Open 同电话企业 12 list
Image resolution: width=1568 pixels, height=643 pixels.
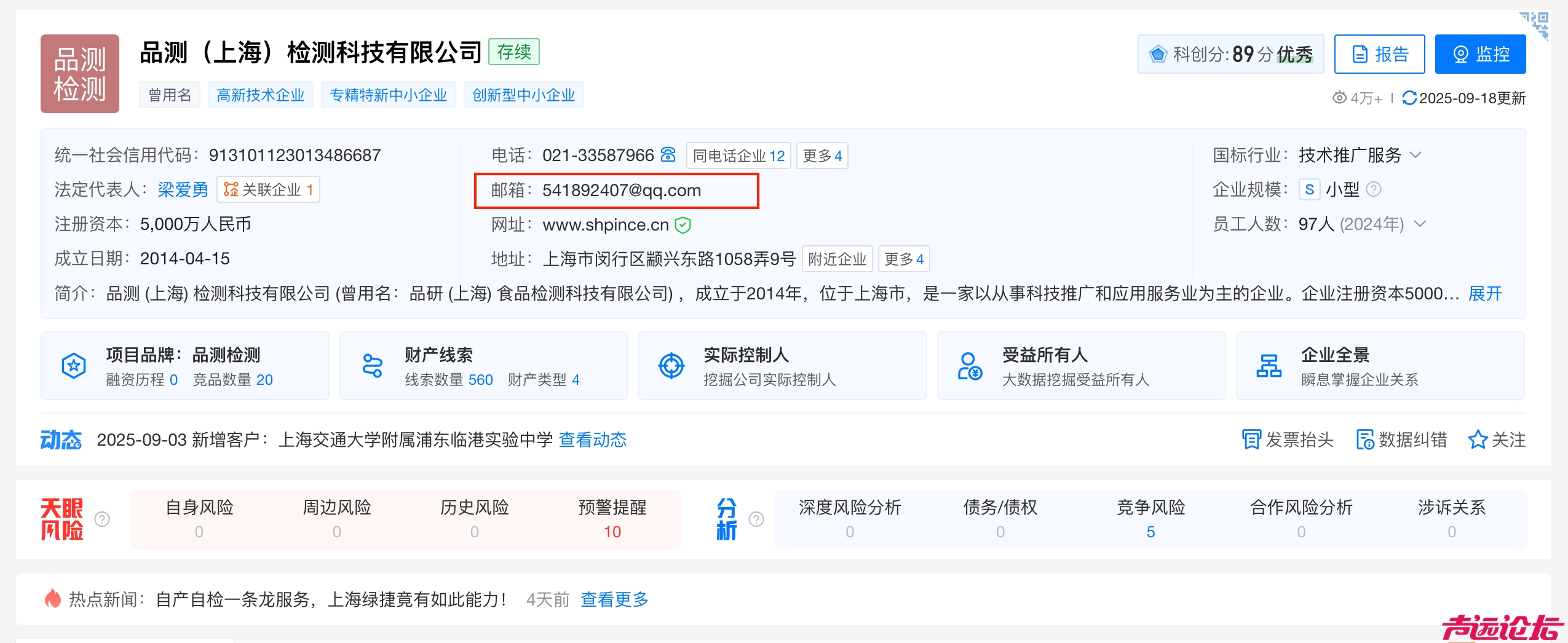738,156
